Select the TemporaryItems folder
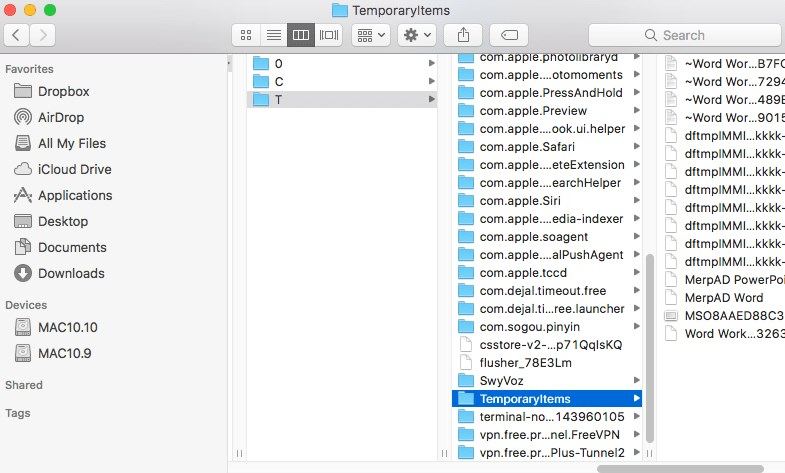This screenshot has height=473, width=785. point(547,399)
